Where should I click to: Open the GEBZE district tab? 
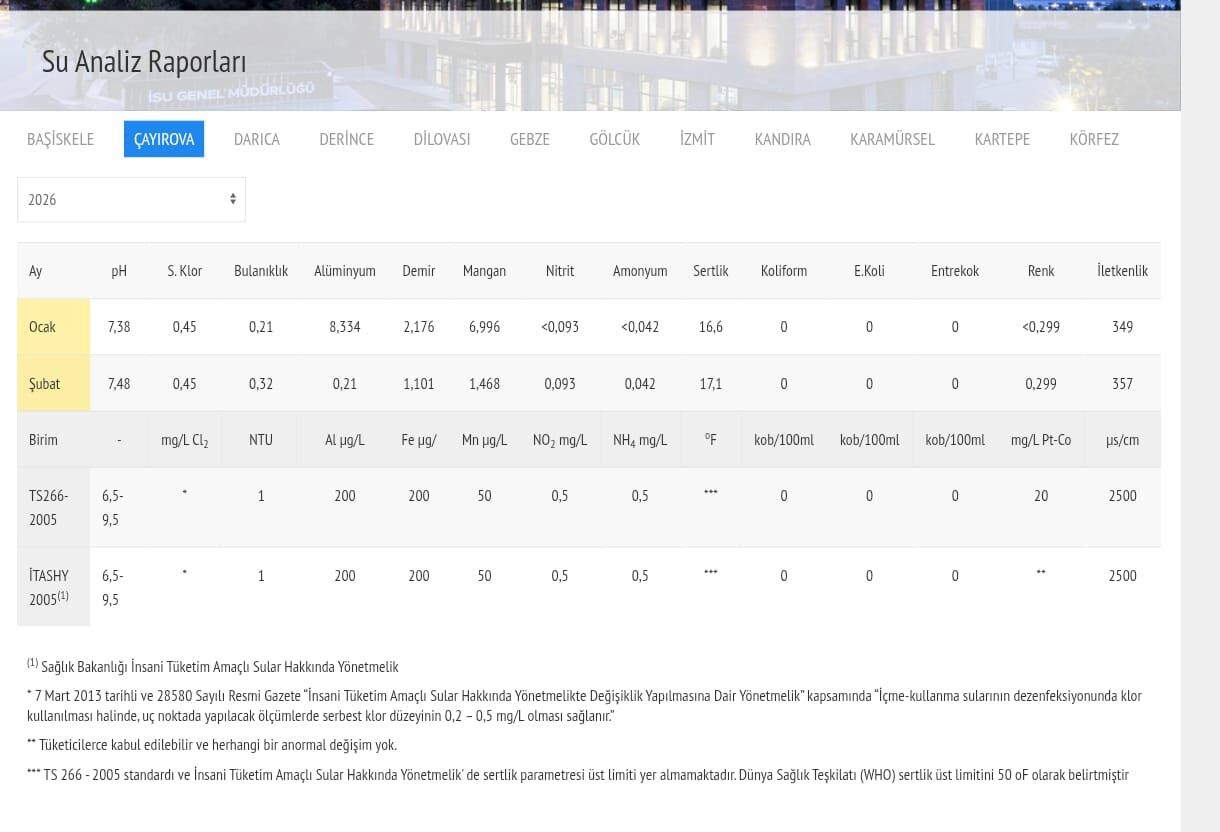click(x=529, y=139)
